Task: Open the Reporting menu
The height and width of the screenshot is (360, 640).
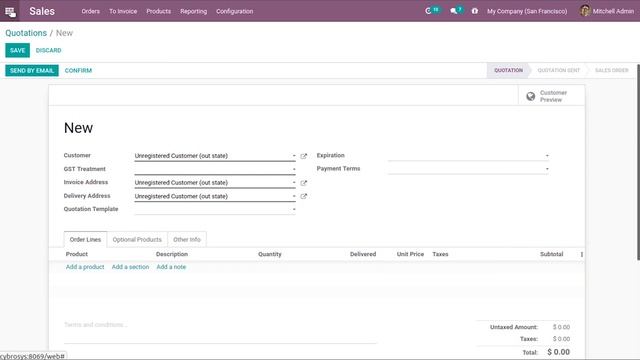Action: [193, 11]
